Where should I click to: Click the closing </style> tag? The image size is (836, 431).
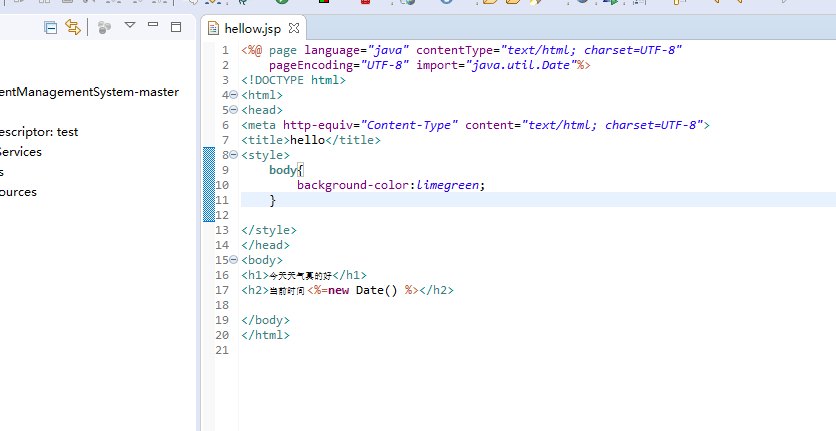pos(269,230)
